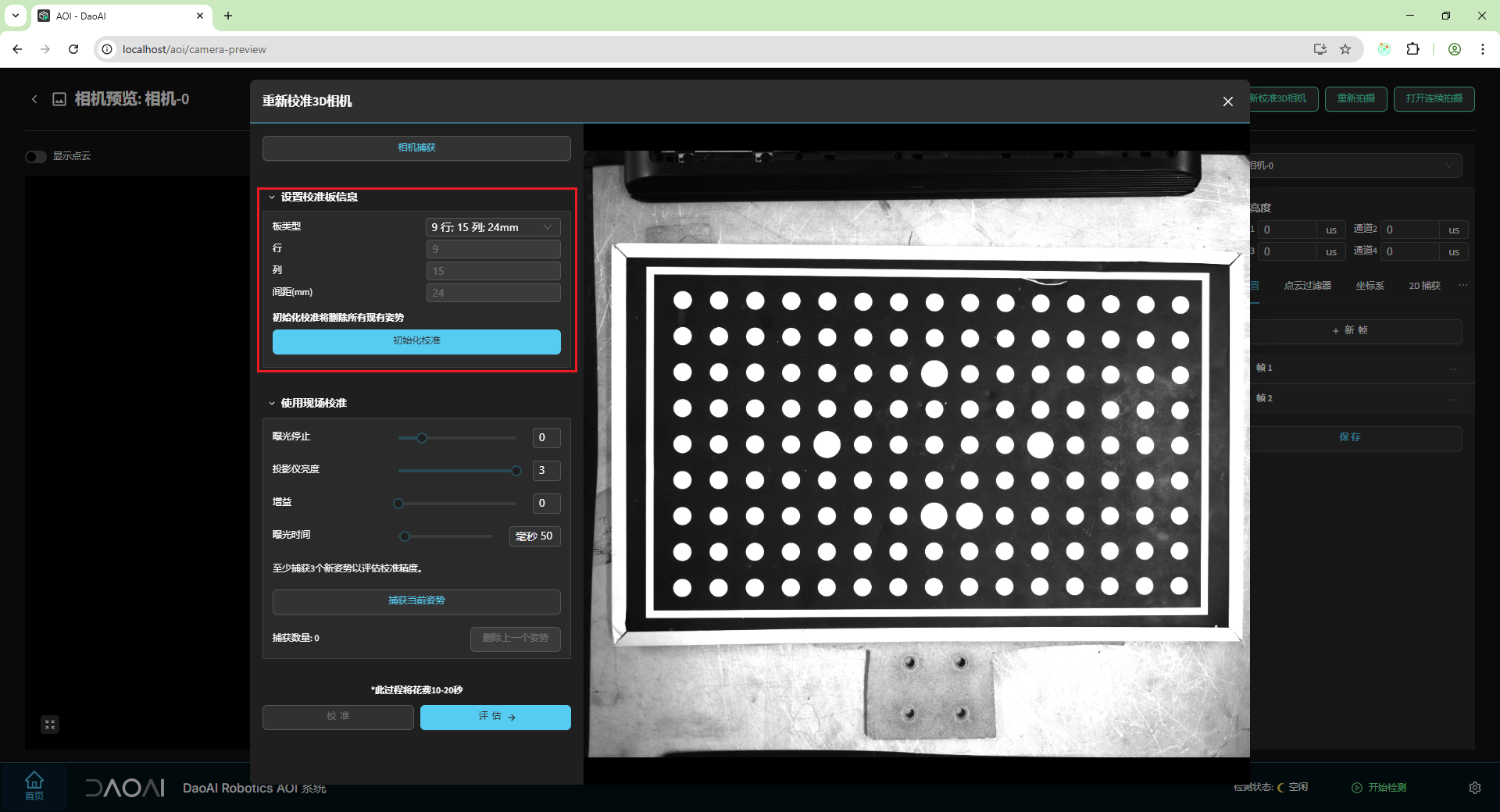Click the 通道4 exposure input

pyautogui.click(x=1411, y=251)
